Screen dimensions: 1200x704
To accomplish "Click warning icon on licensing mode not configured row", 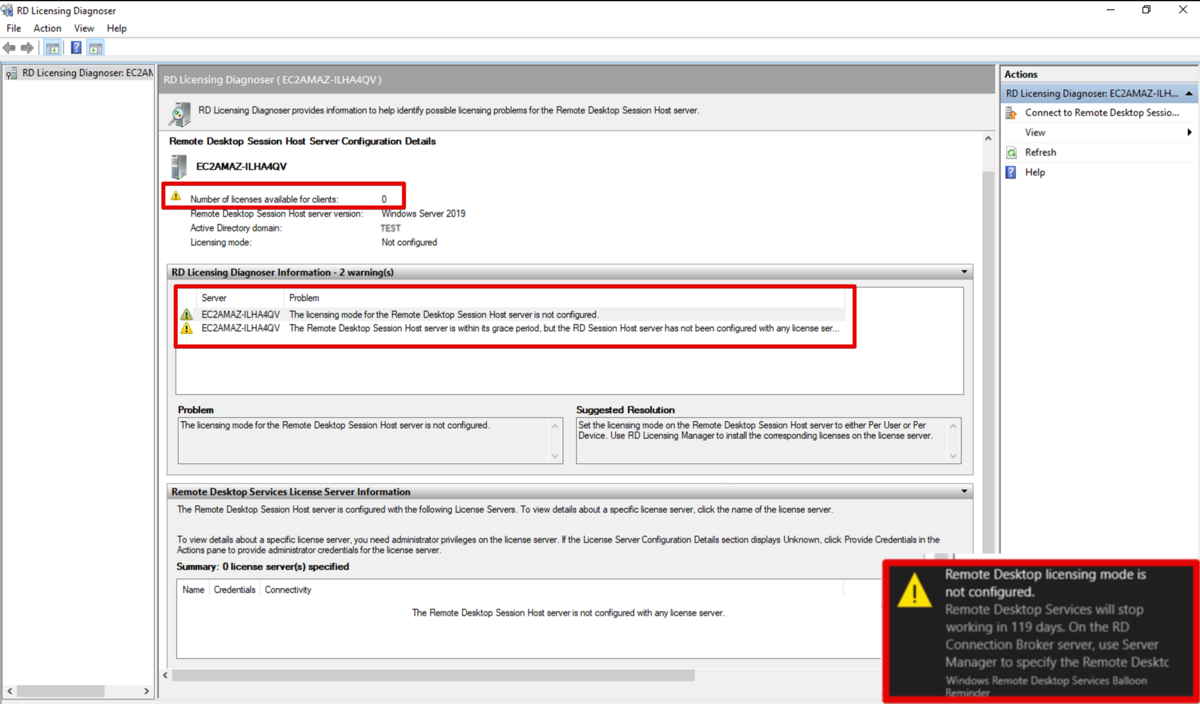I will click(186, 314).
